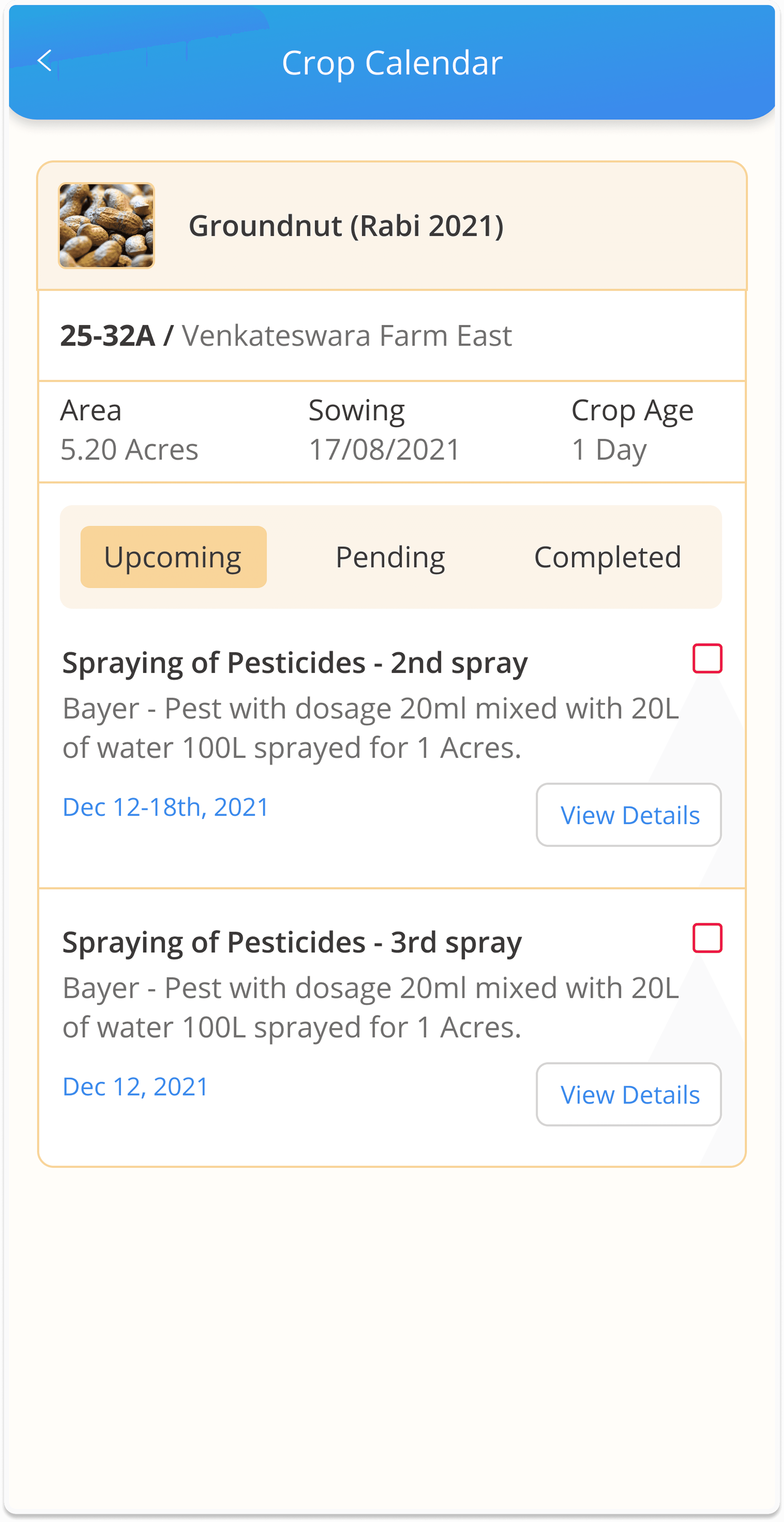
Task: Tap the Area value 5.20 Acres
Action: [x=129, y=450]
